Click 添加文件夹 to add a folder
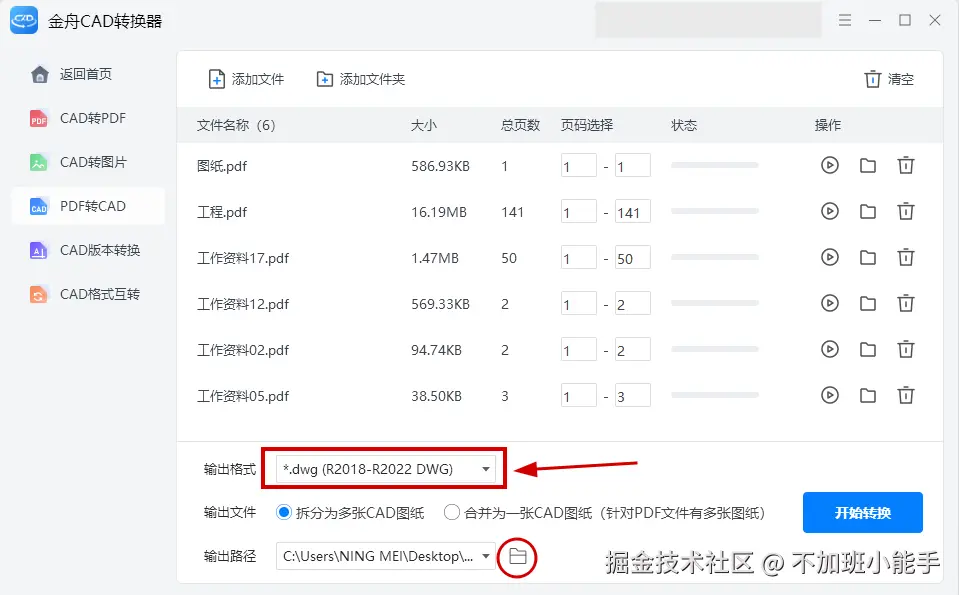 click(361, 79)
